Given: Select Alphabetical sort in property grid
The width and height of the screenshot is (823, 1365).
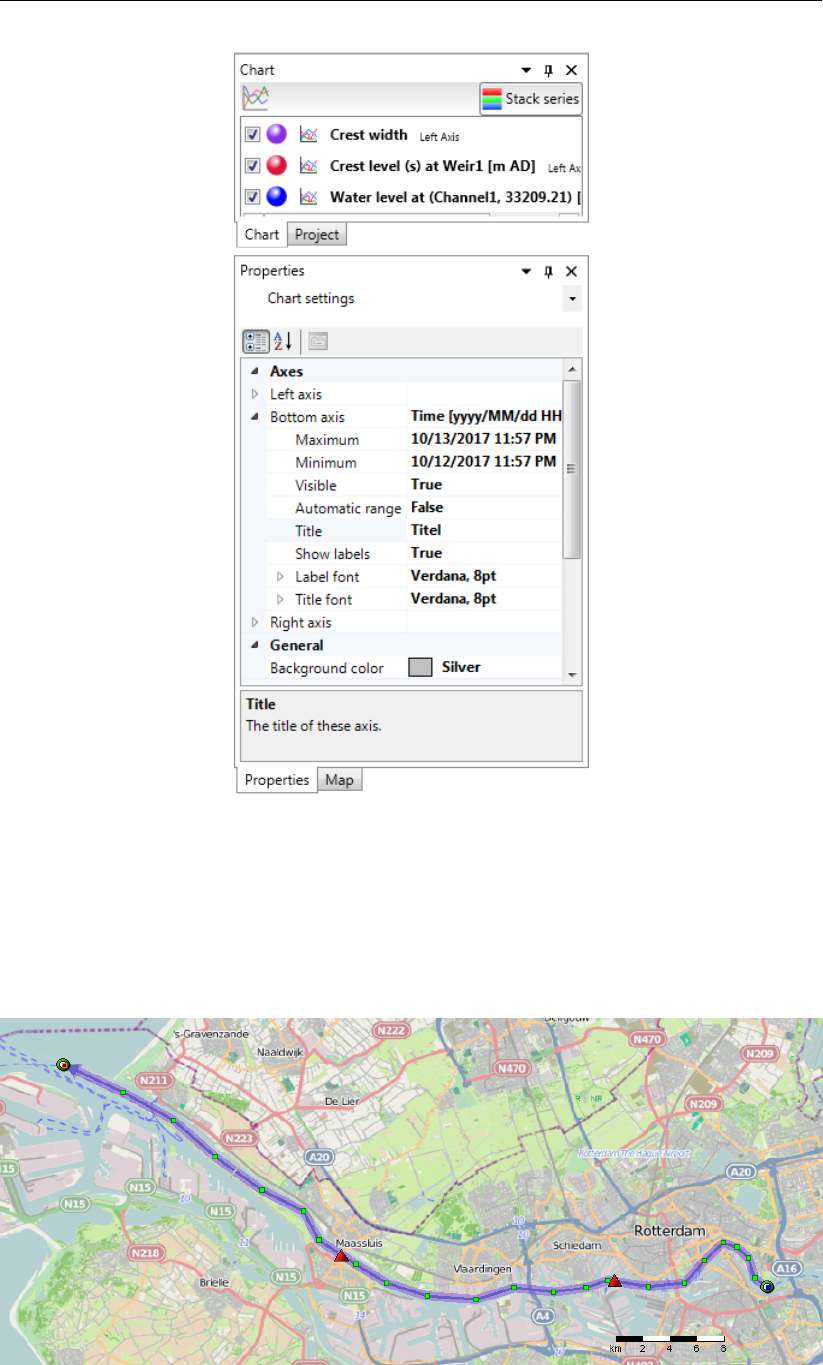Looking at the screenshot, I should 283,341.
